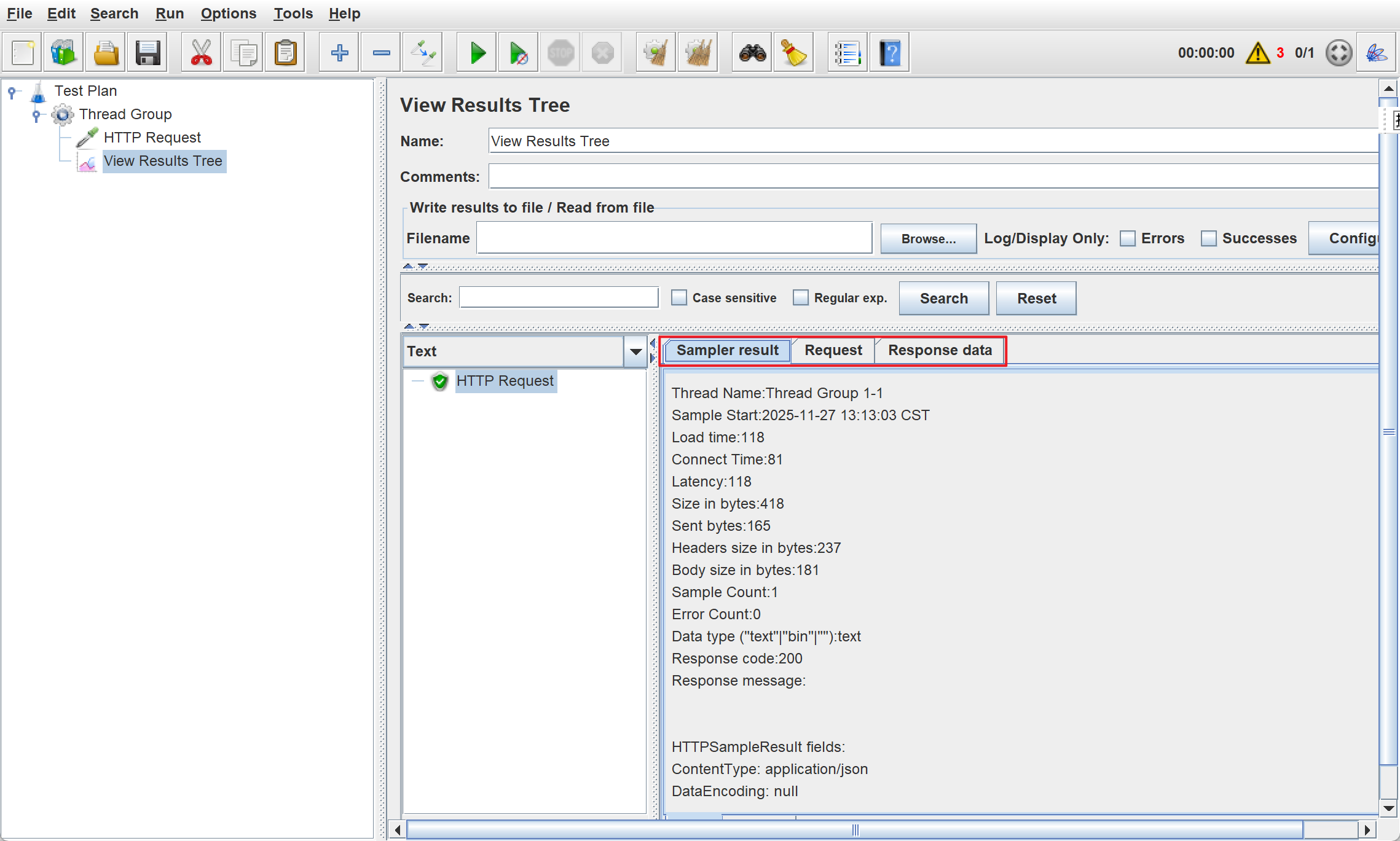
Task: Click the Function Helper list icon
Action: coord(847,53)
